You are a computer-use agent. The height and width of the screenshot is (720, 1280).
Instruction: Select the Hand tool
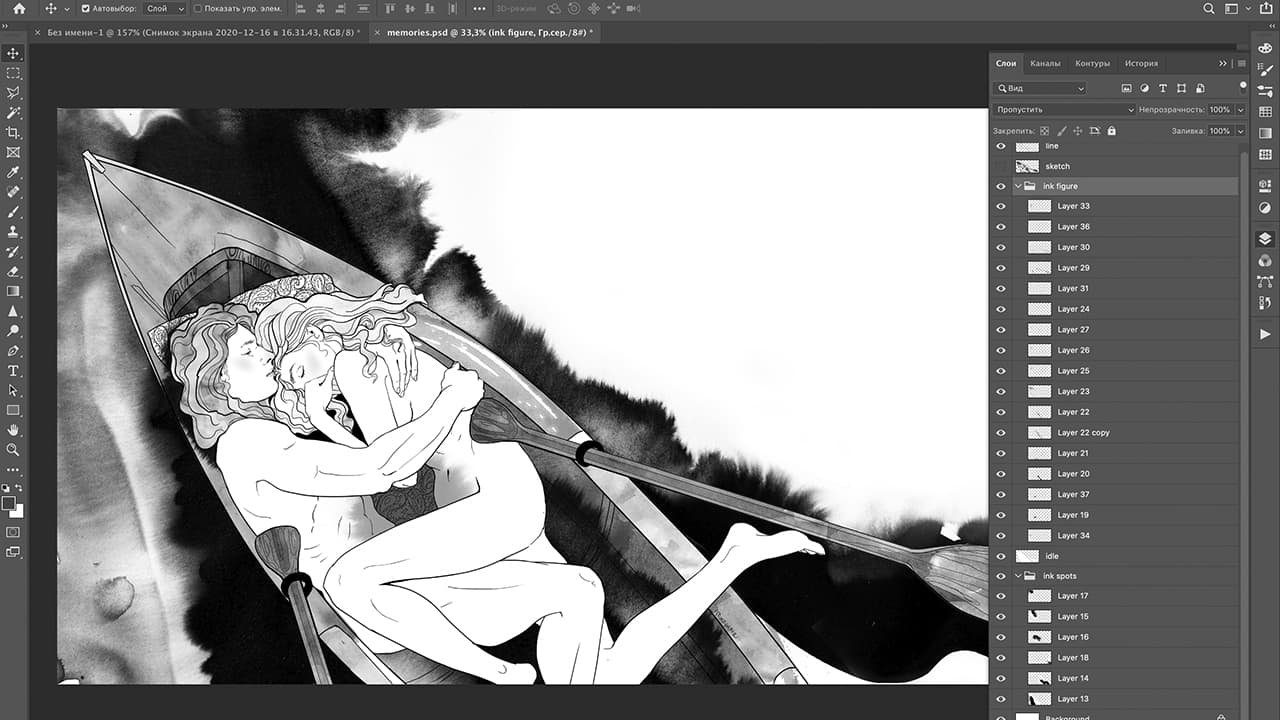(x=13, y=430)
